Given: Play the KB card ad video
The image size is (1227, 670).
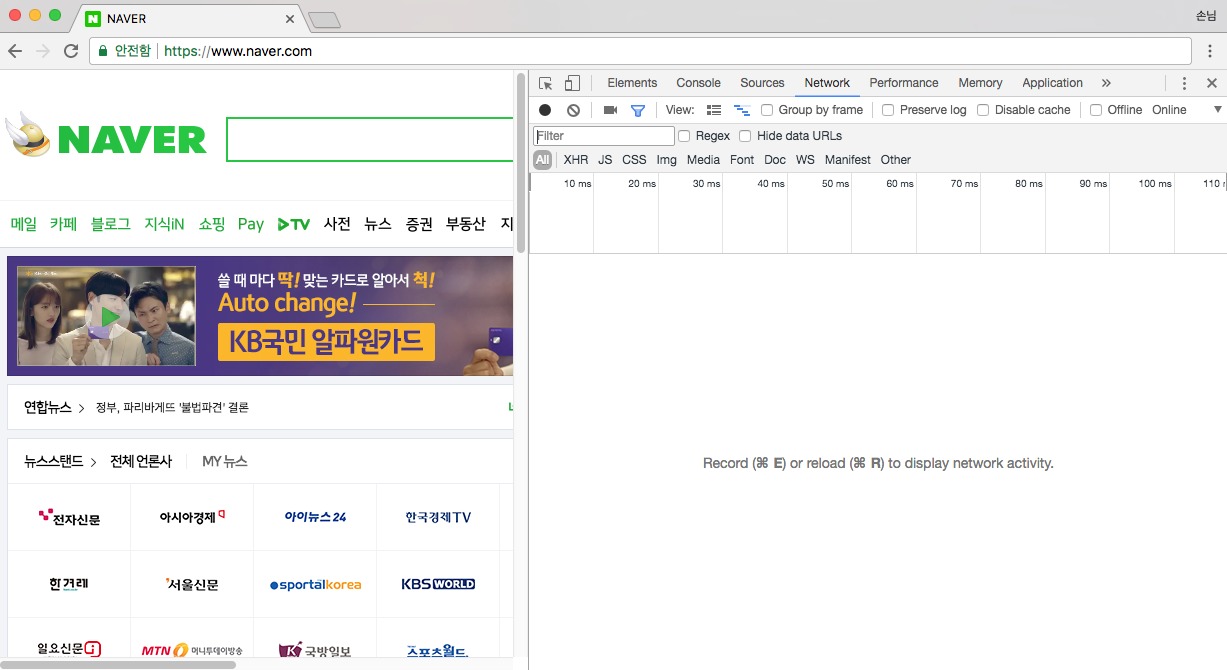Looking at the screenshot, I should pos(106,316).
